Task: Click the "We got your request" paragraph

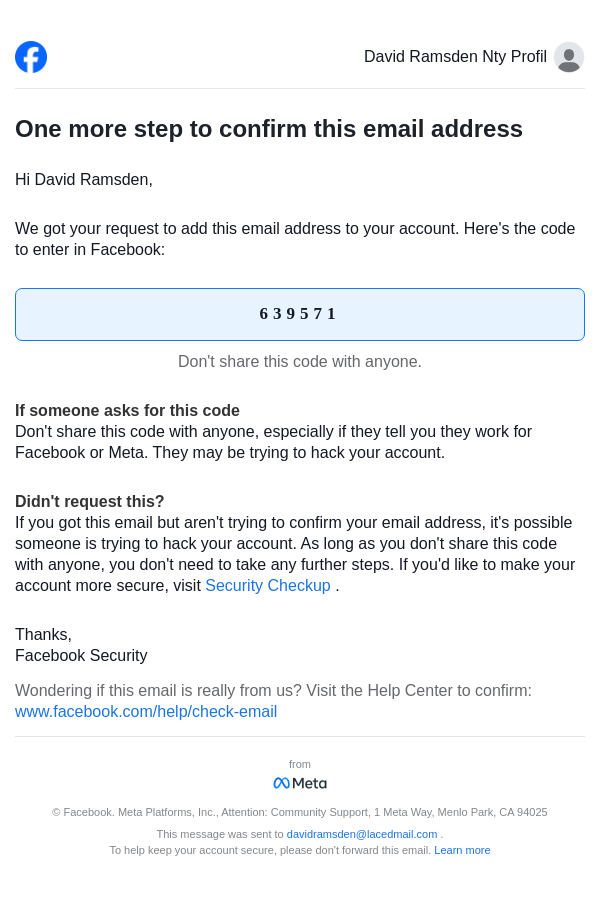Action: click(295, 239)
